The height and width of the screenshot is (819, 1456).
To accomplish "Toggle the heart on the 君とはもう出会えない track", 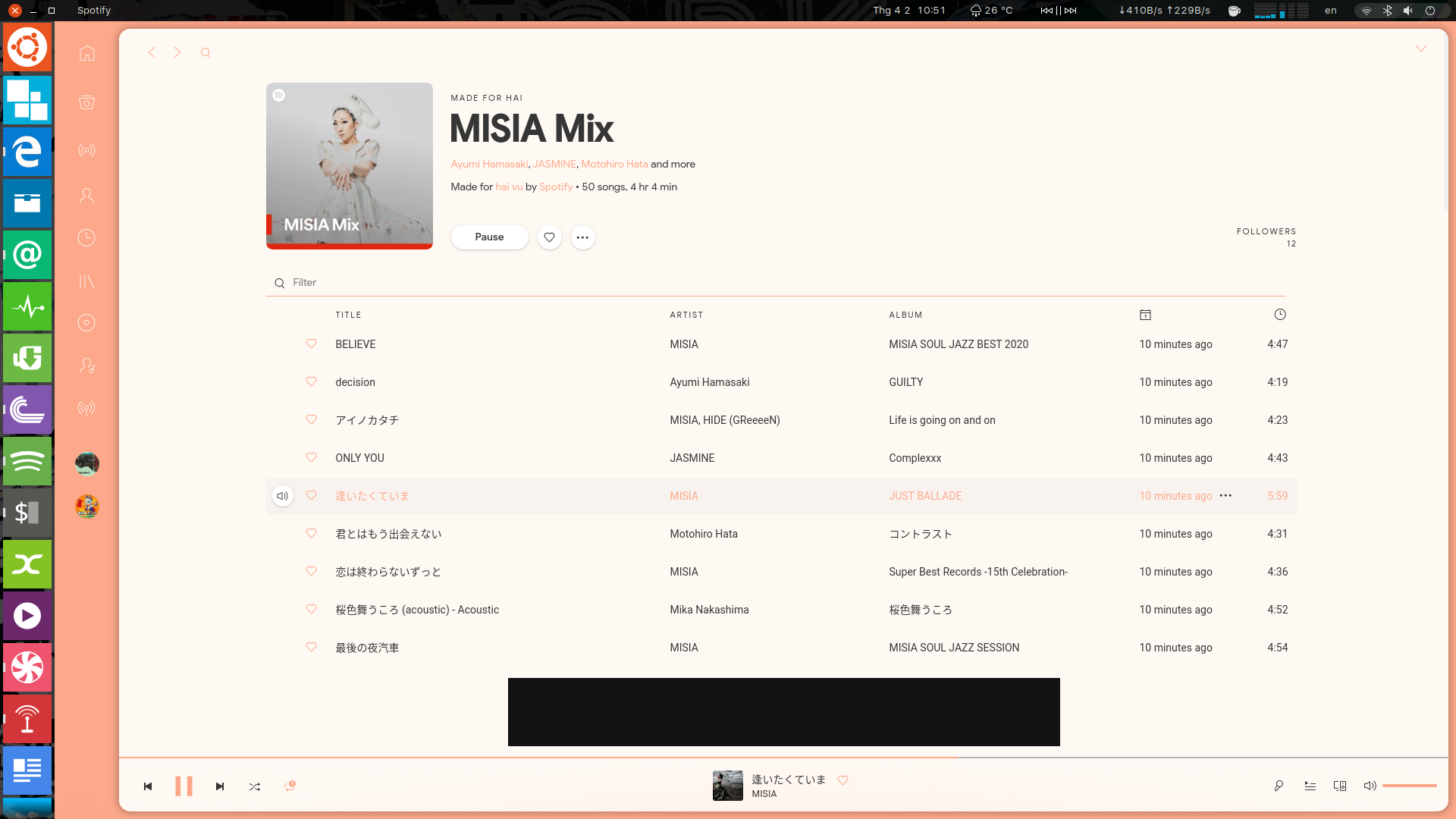I will (x=311, y=533).
